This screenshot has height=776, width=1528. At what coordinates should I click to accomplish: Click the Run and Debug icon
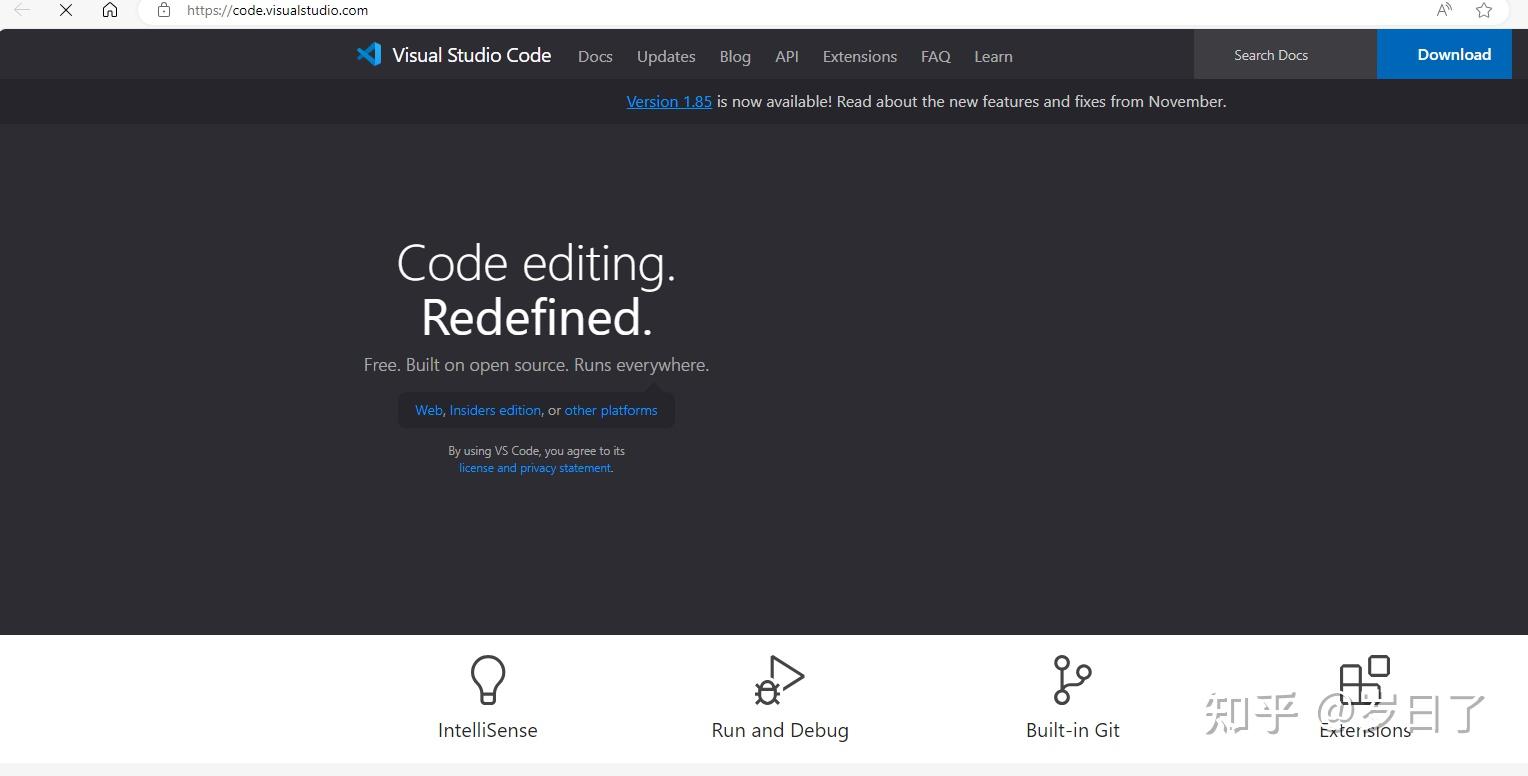[779, 679]
